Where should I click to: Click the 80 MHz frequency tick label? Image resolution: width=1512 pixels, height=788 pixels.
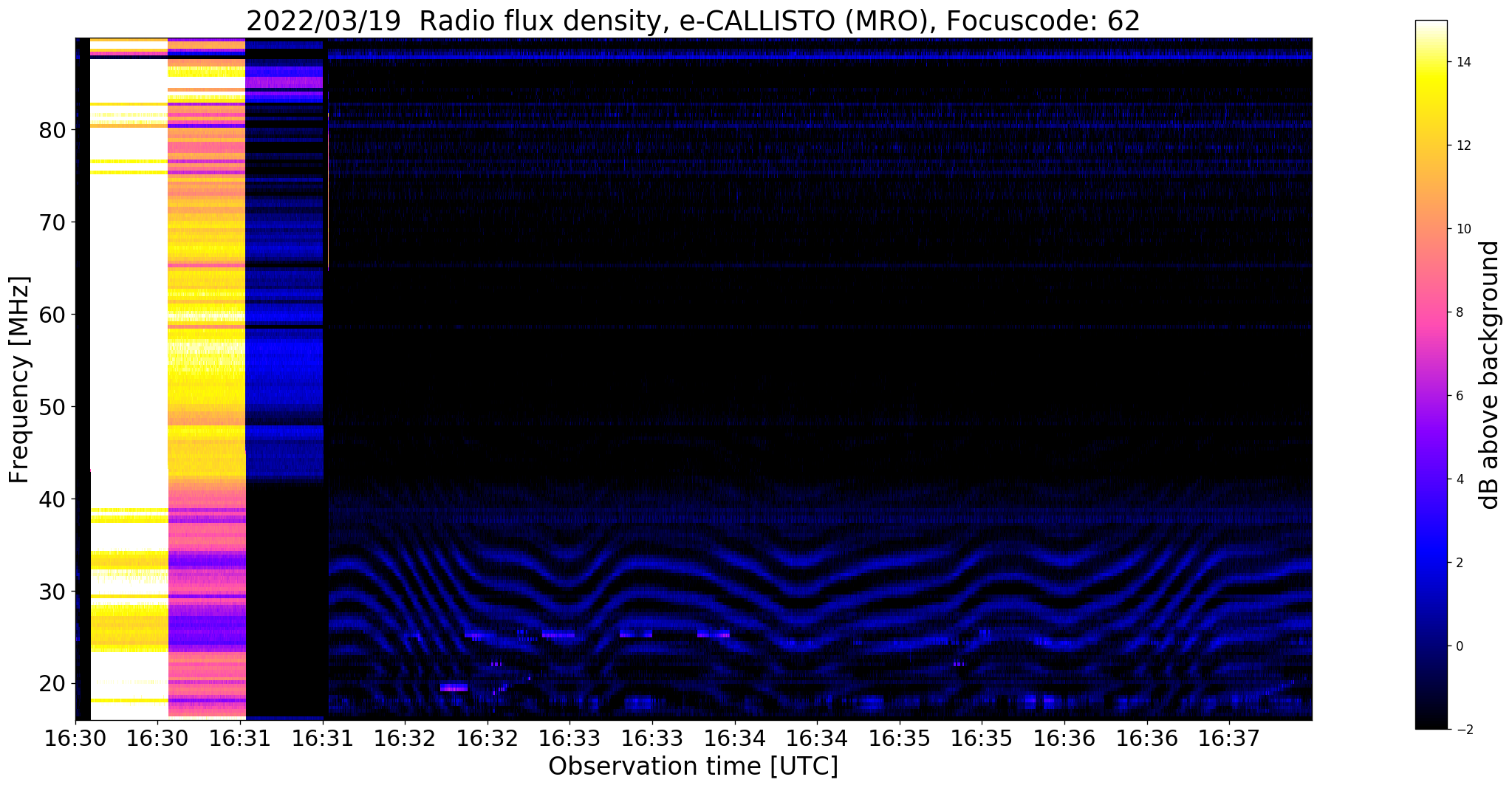(x=53, y=130)
